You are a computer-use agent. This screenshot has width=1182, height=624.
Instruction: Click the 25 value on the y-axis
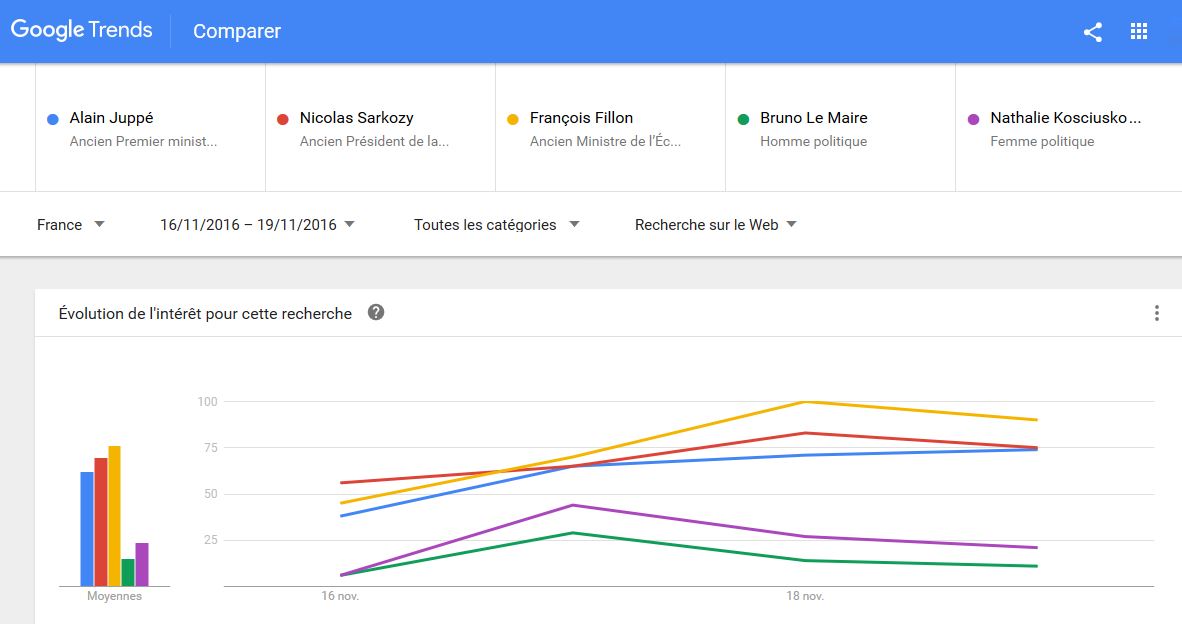coord(210,540)
